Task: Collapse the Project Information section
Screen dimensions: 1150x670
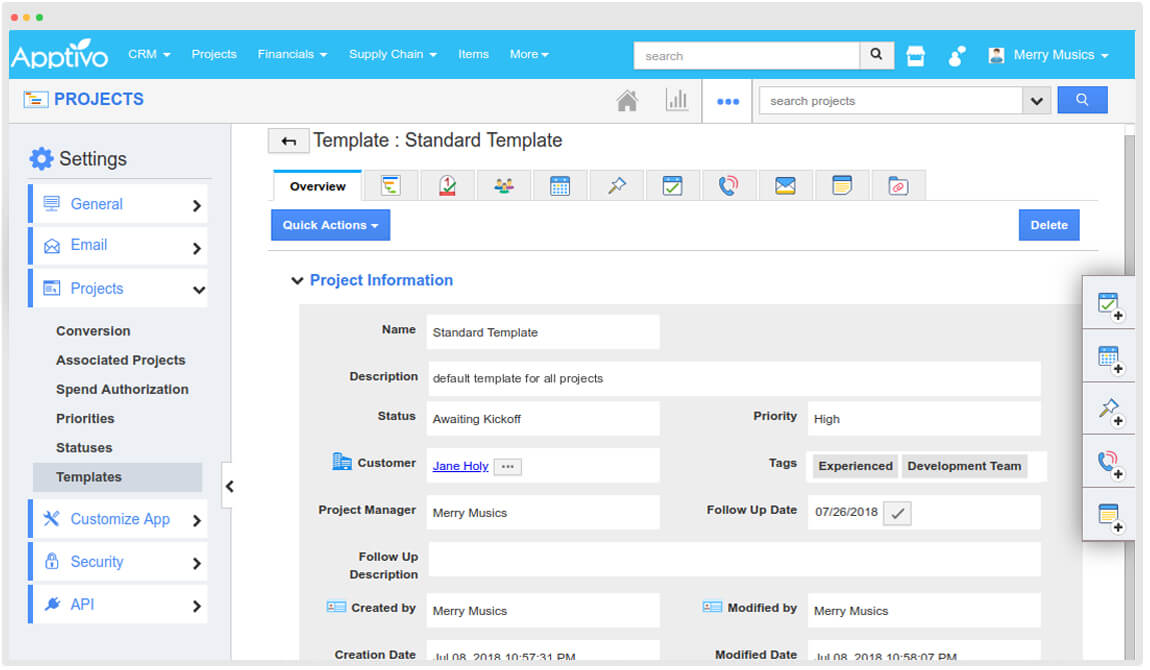Action: point(297,280)
